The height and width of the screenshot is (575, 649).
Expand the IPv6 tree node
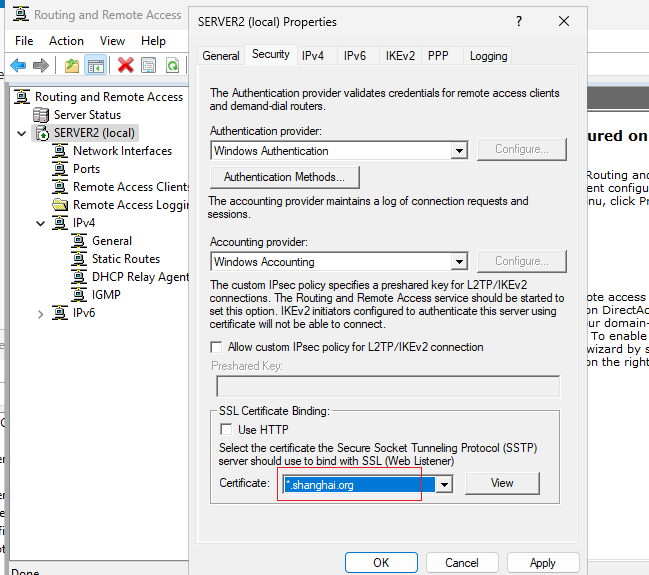40,315
